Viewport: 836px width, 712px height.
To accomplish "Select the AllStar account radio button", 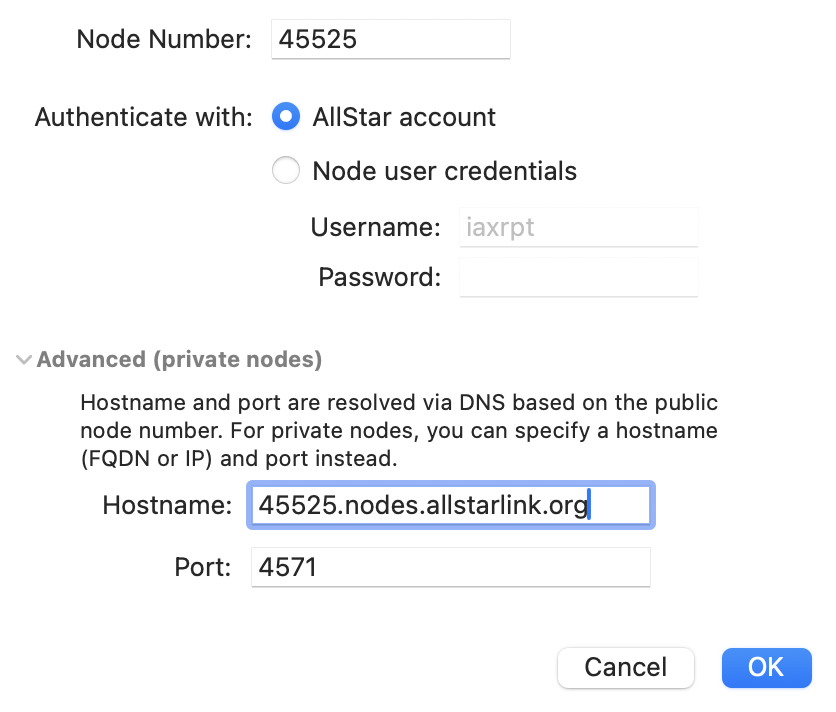I will coord(286,117).
